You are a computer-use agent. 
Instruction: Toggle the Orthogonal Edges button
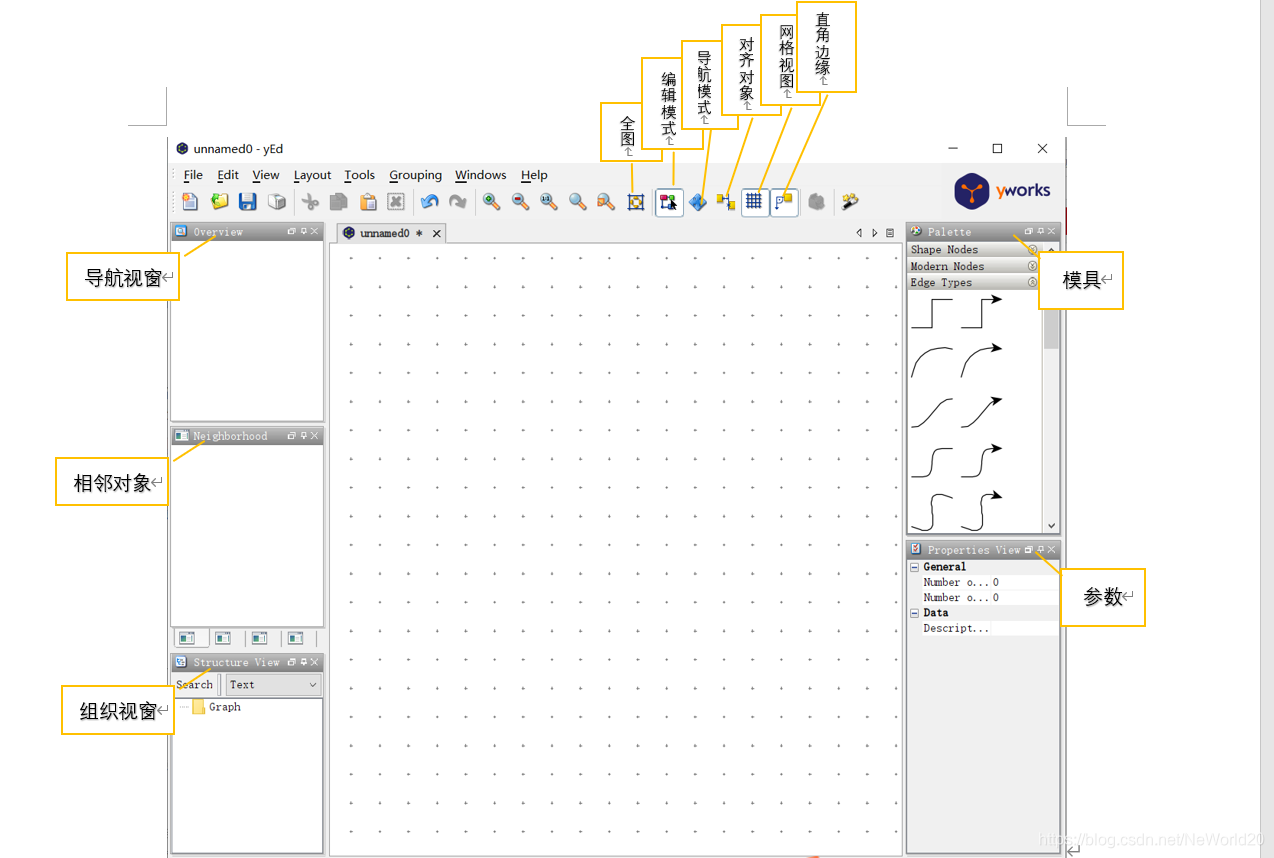pos(785,202)
